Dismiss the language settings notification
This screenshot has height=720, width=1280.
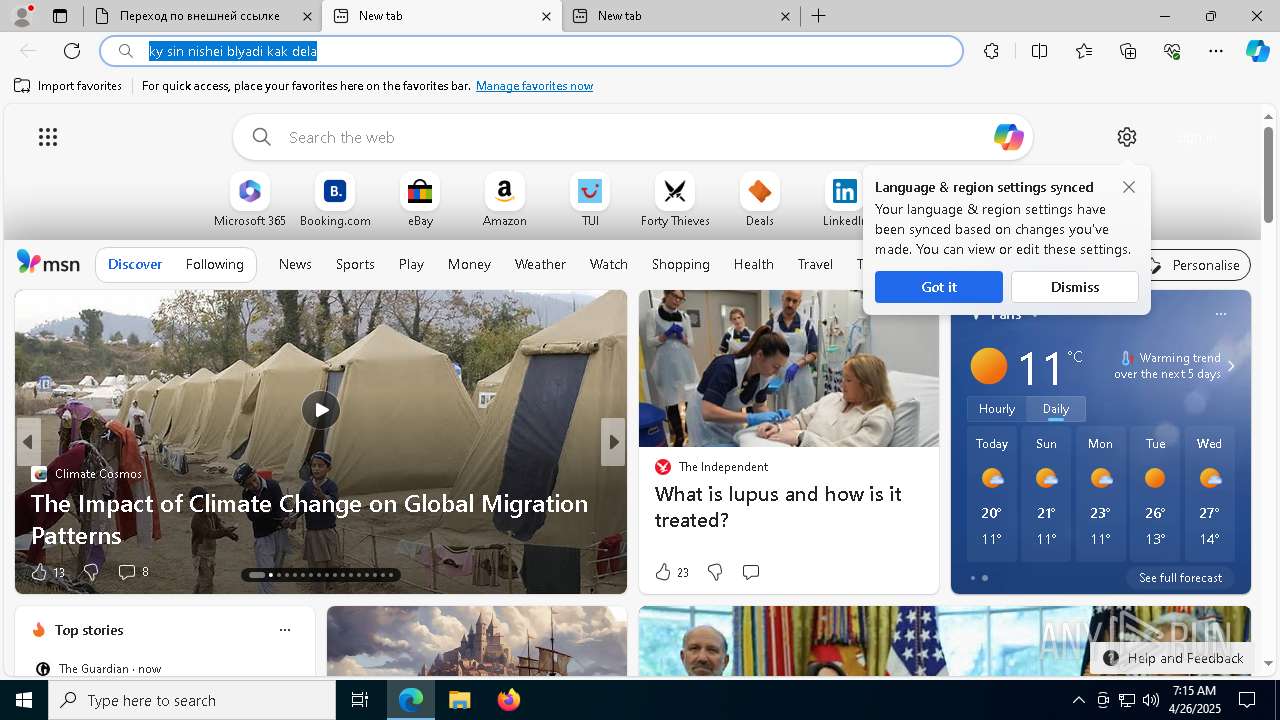click(x=1075, y=287)
